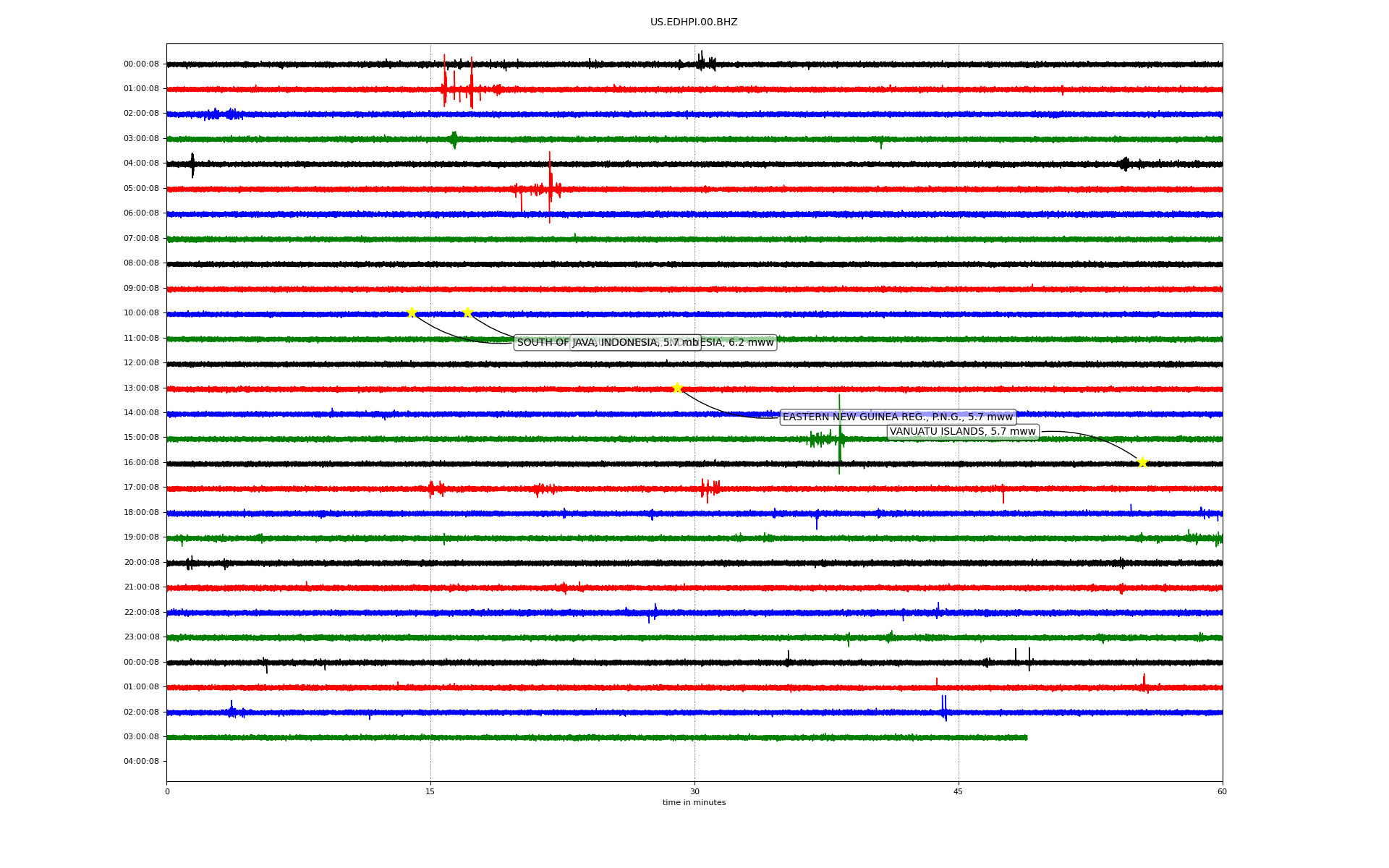Select the 15:00:08 time label
The width and height of the screenshot is (1389, 868).
pos(141,438)
